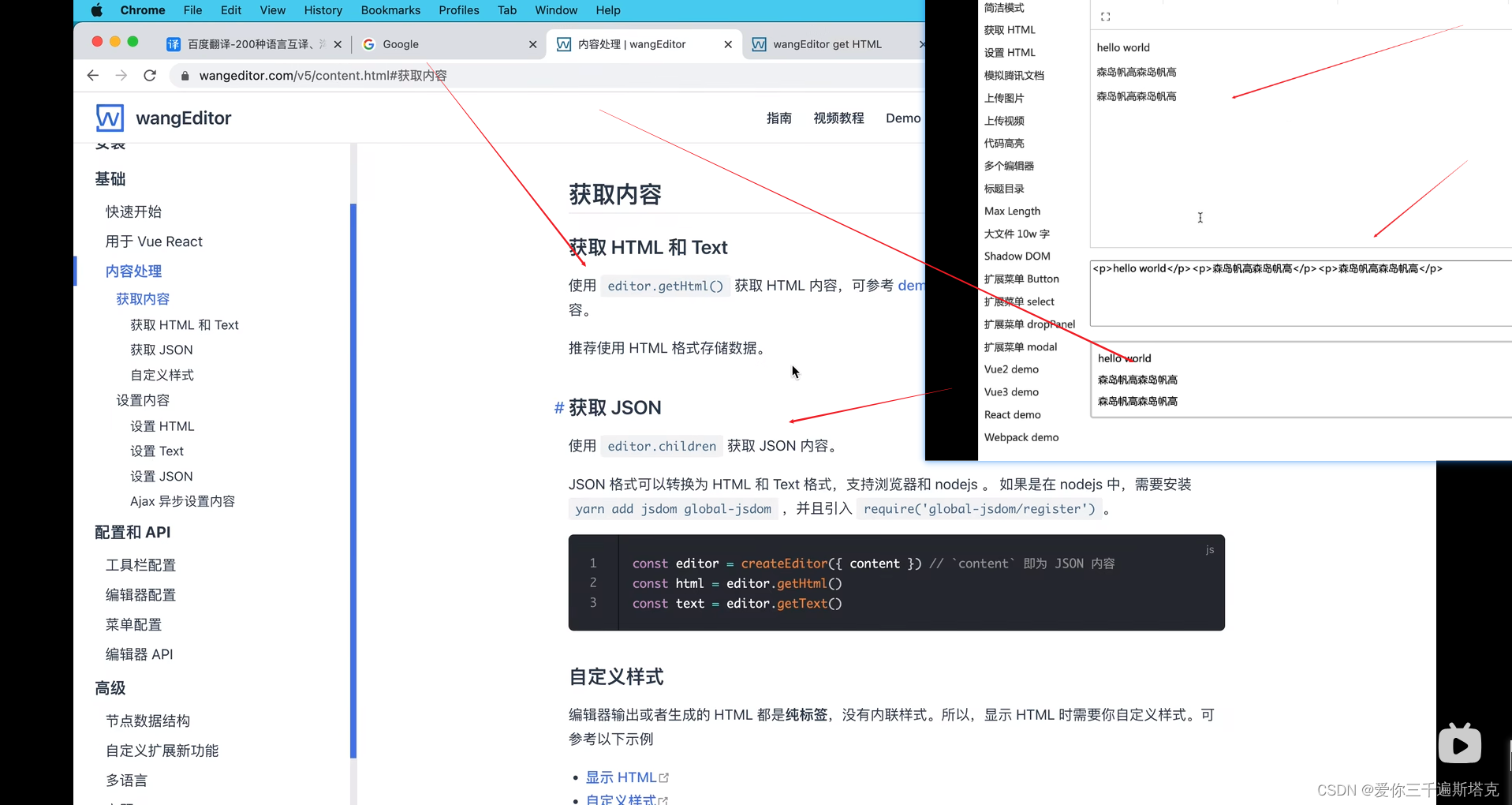
Task: Collapse the 基础 sidebar section
Action: [x=110, y=178]
